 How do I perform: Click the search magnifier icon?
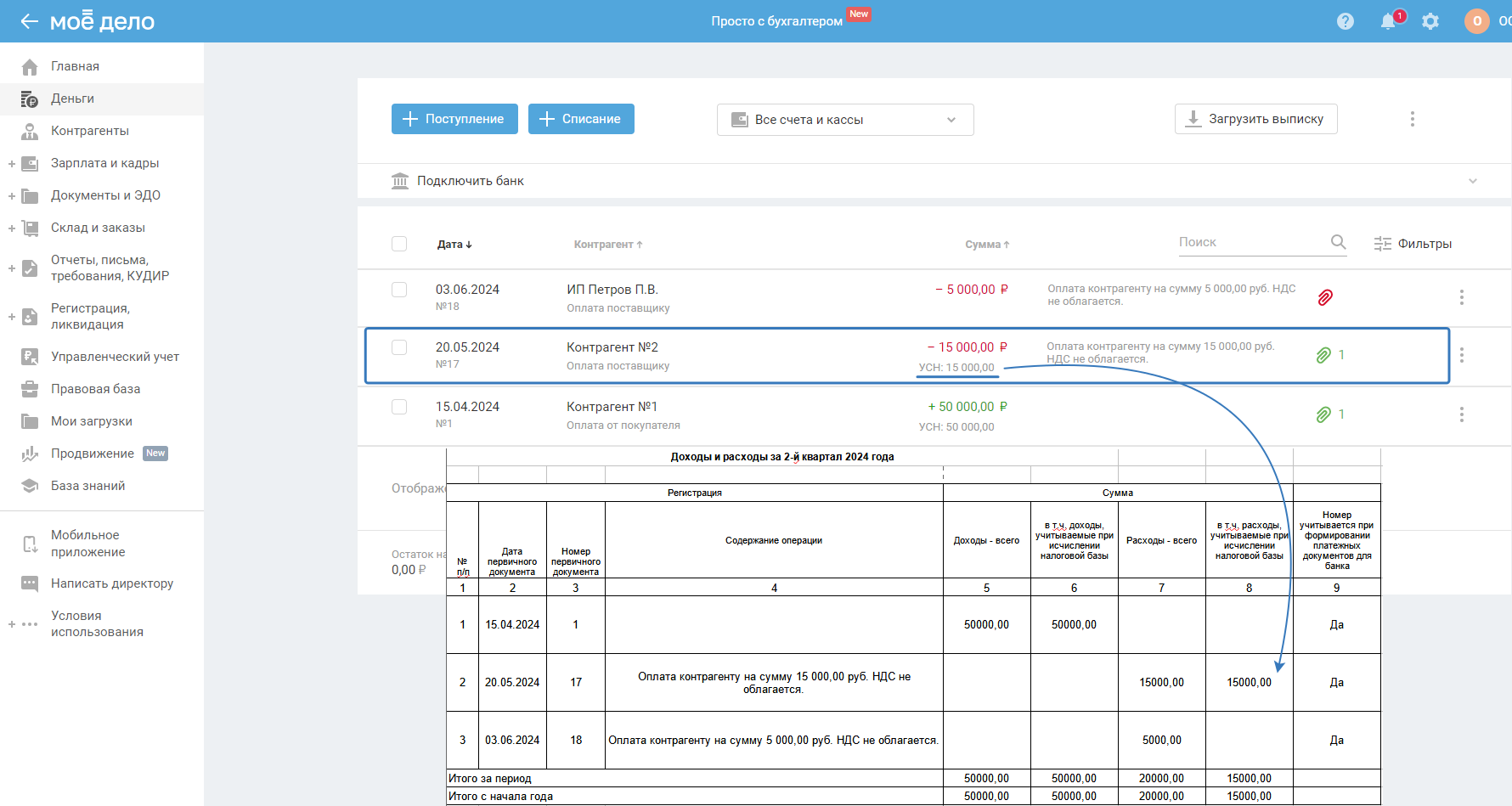(x=1338, y=242)
